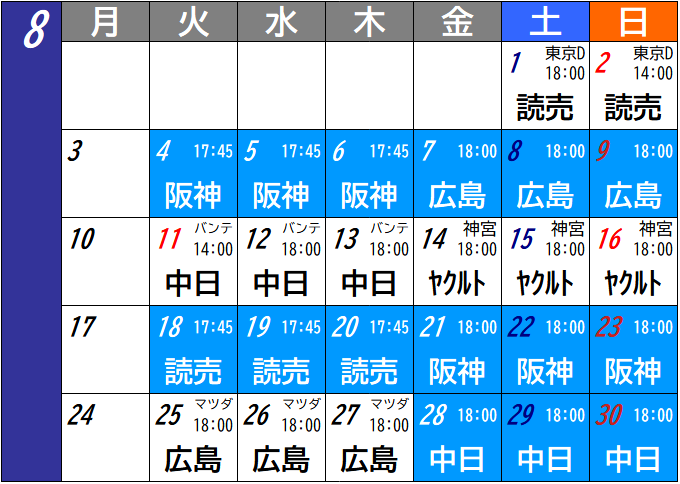The height and width of the screenshot is (484, 680).
Task: Click the 金 (Friday) column header
Action: [457, 22]
